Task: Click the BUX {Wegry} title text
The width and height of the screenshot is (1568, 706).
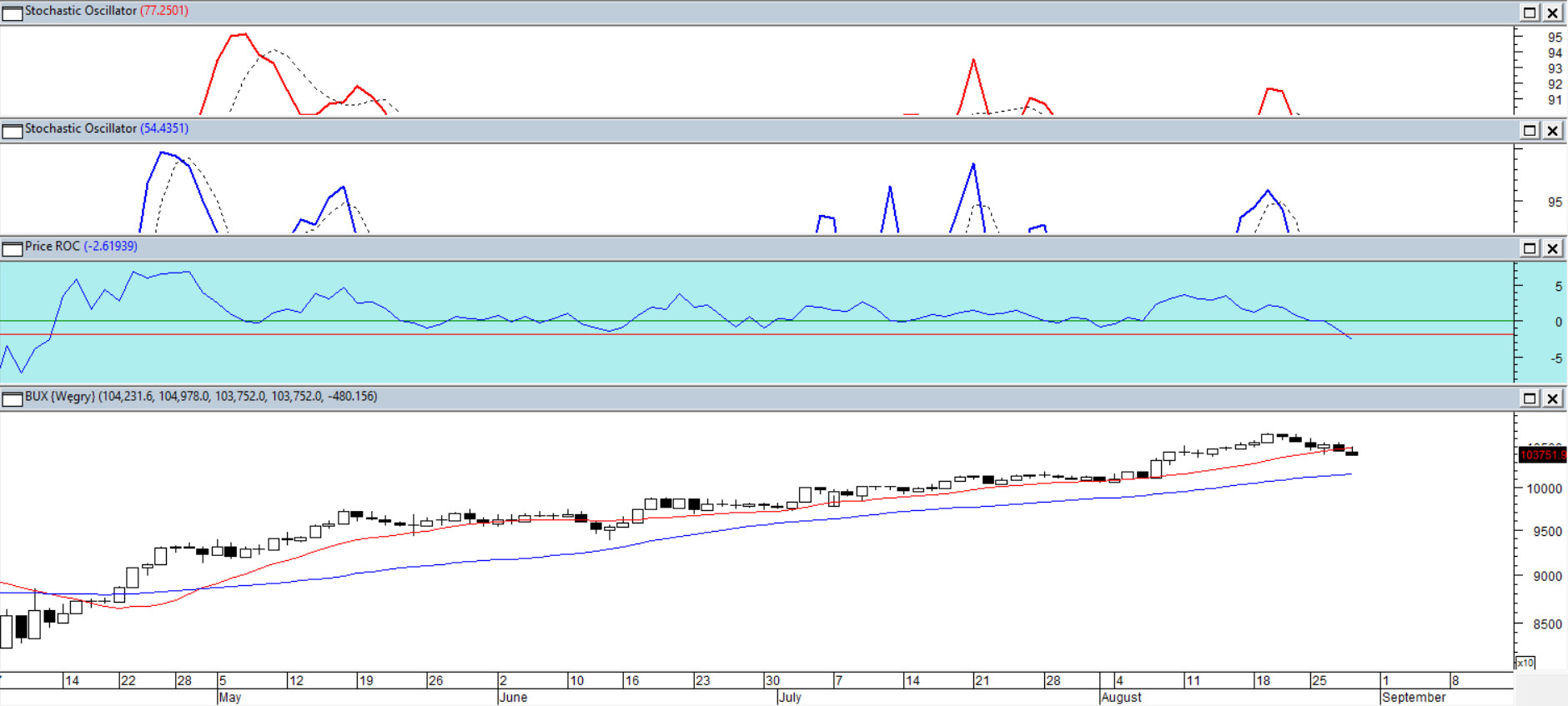Action: coord(60,396)
